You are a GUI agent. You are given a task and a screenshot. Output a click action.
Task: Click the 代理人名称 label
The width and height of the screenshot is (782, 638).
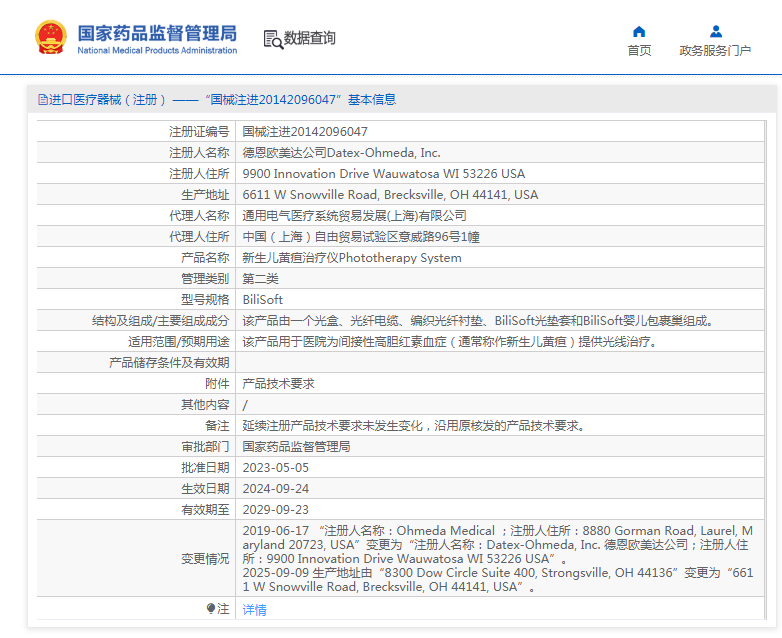(199, 215)
